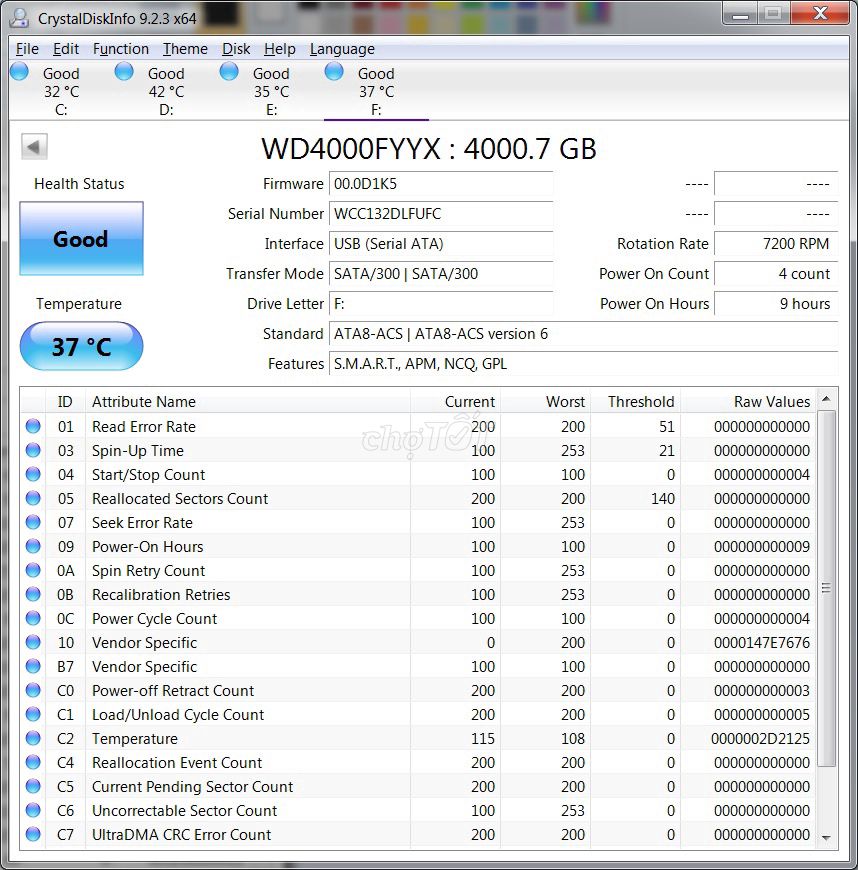Image resolution: width=858 pixels, height=870 pixels.
Task: Select drive C: status orb
Action: click(19, 72)
